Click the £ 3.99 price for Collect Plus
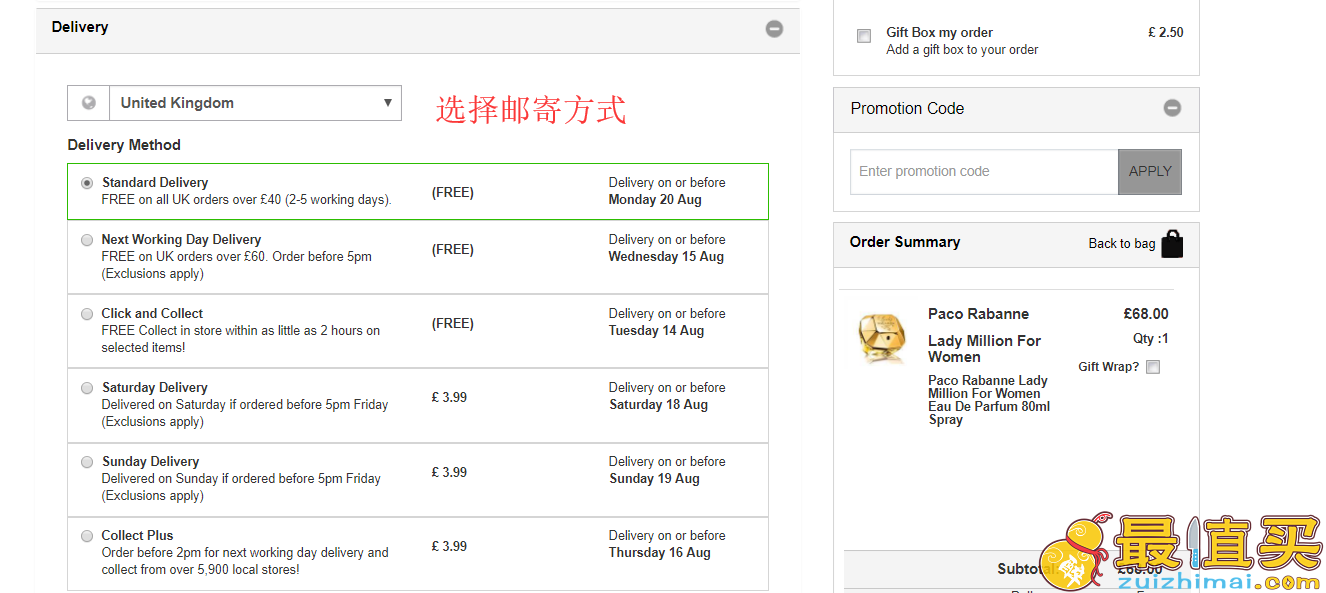 click(449, 546)
